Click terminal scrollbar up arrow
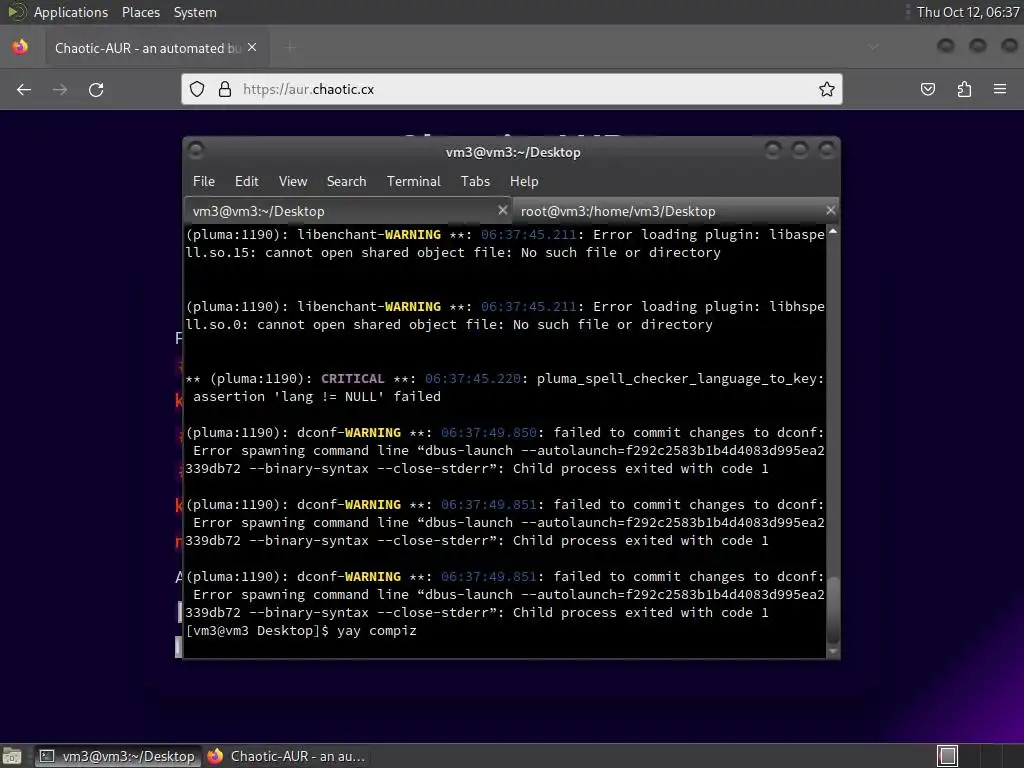The image size is (1024, 768). (x=833, y=232)
